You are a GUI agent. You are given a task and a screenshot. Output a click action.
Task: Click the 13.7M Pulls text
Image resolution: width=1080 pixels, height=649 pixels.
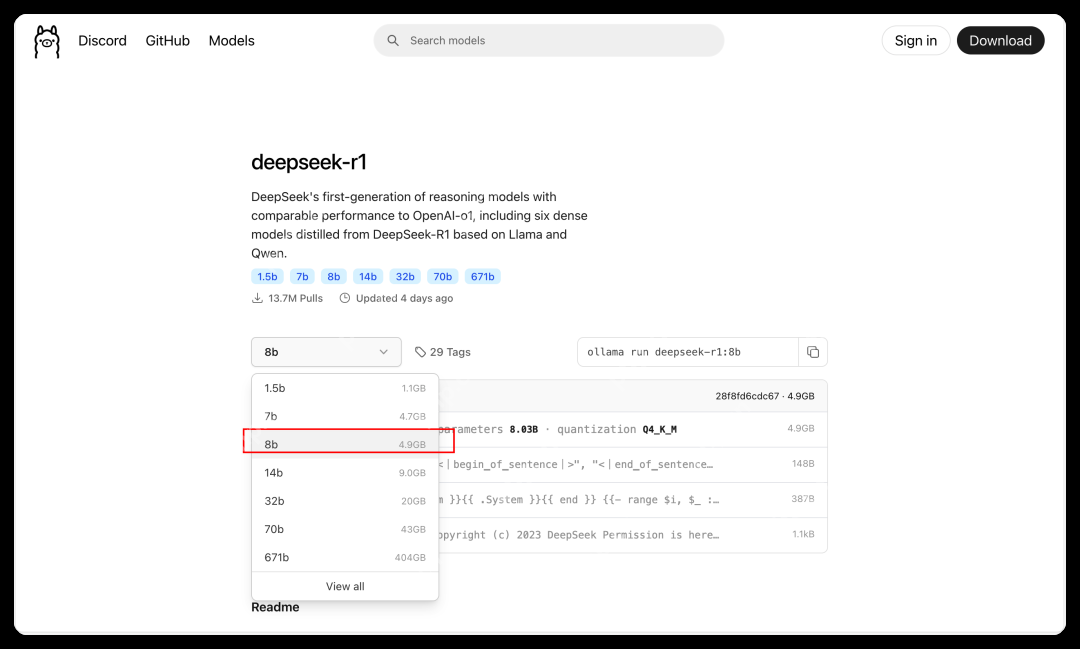point(295,298)
